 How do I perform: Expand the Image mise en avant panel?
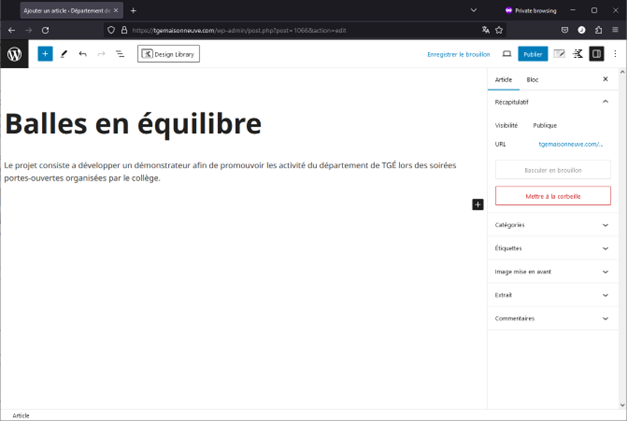coord(552,271)
